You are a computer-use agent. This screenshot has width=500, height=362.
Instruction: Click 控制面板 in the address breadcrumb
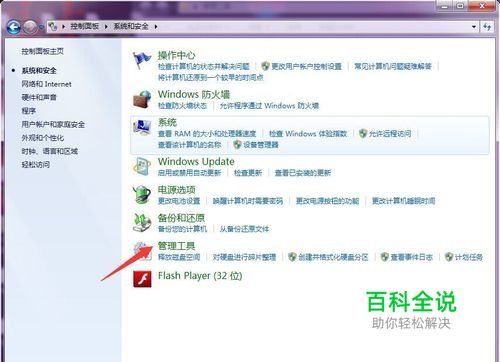click(85, 26)
